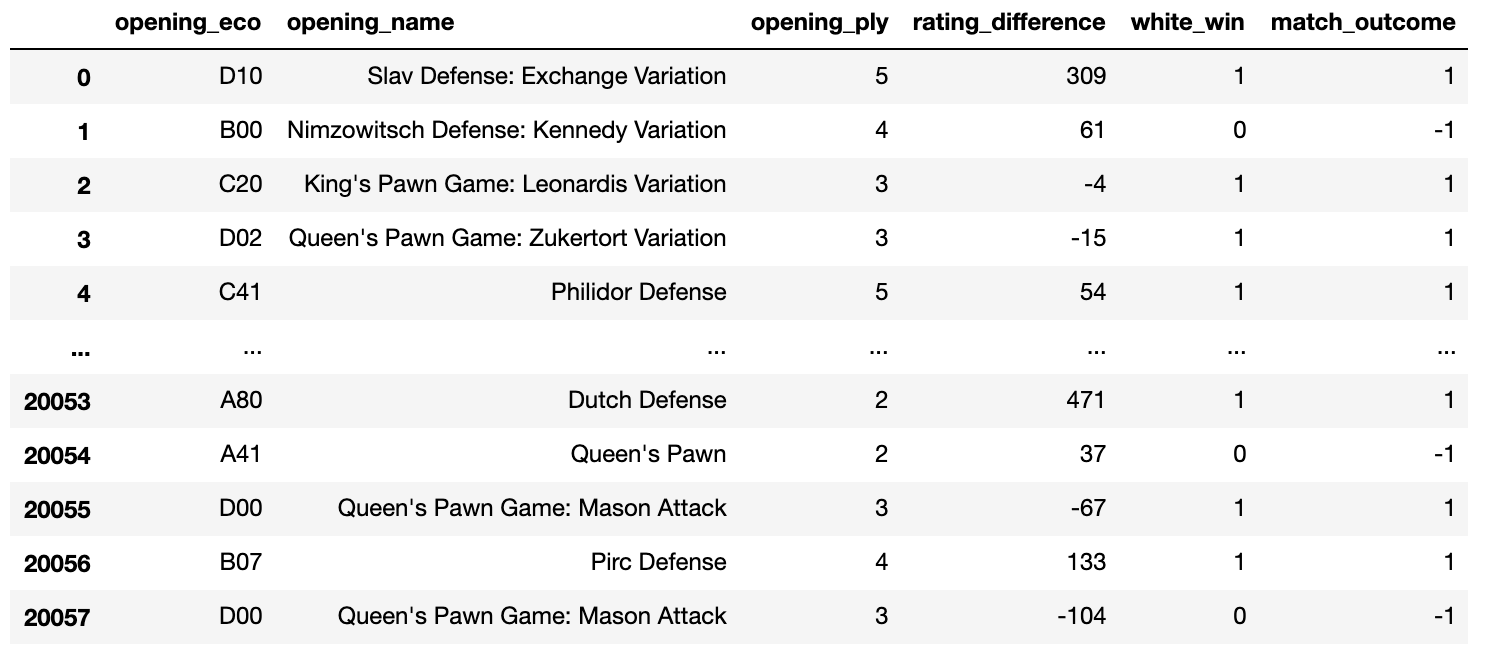Viewport: 1486px width, 664px height.
Task: Select Queen's Pawn Game: Zukertort Variation cell
Action: (507, 238)
